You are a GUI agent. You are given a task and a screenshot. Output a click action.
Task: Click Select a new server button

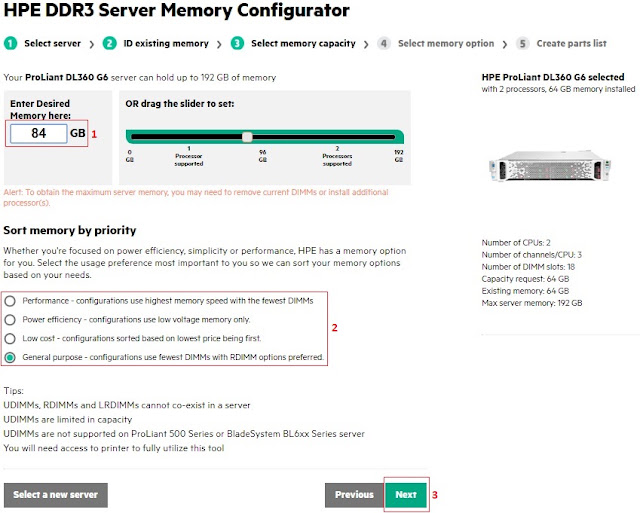(x=56, y=495)
